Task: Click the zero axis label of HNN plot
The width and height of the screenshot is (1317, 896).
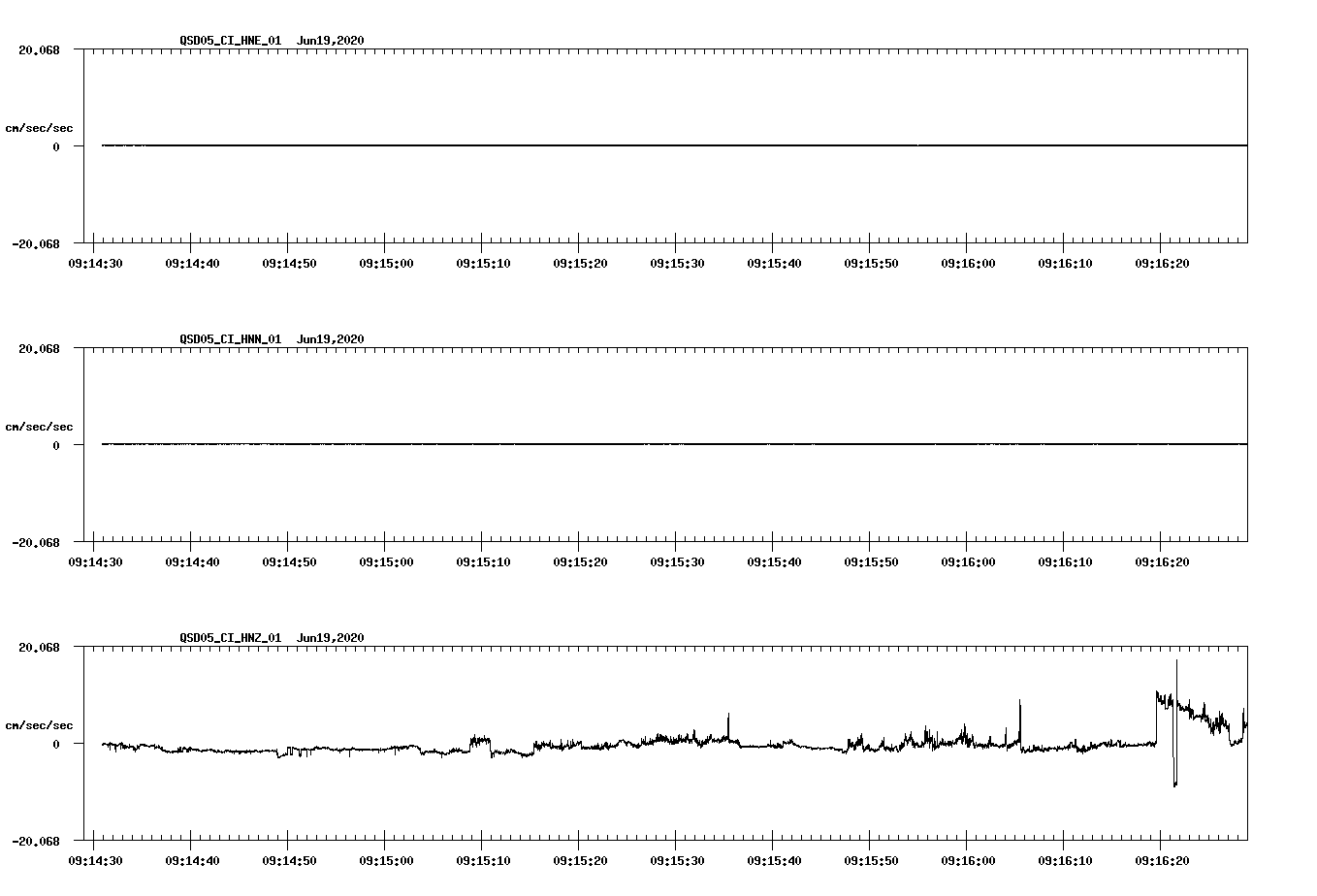Action: click(x=56, y=446)
